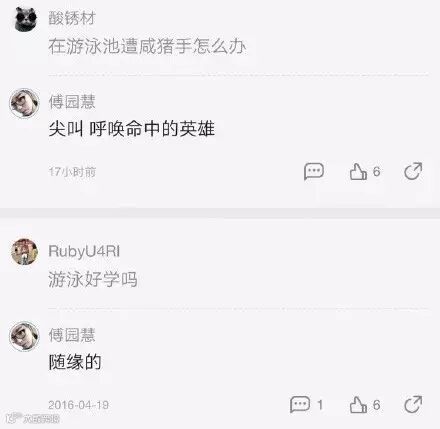This screenshot has height=429, width=440.
Task: Tap 傅园慧 name above 尖叫 answer
Action: tap(72, 102)
